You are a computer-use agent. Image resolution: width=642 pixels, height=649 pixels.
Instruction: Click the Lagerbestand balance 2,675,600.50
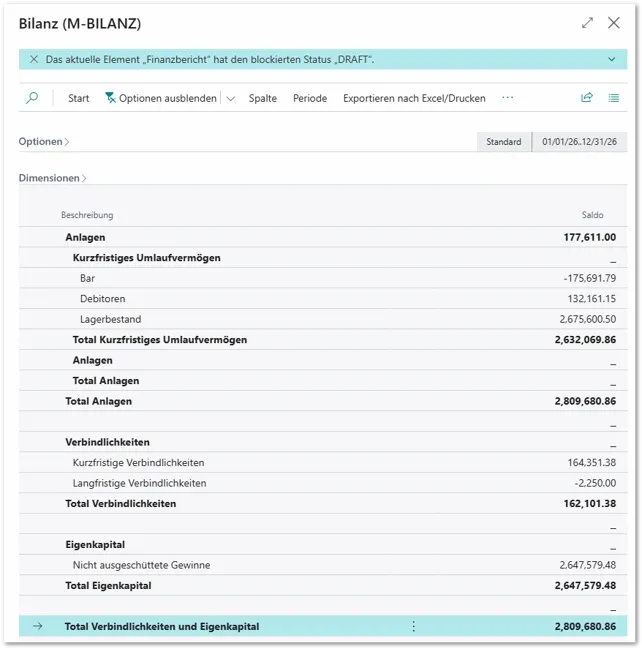(587, 319)
